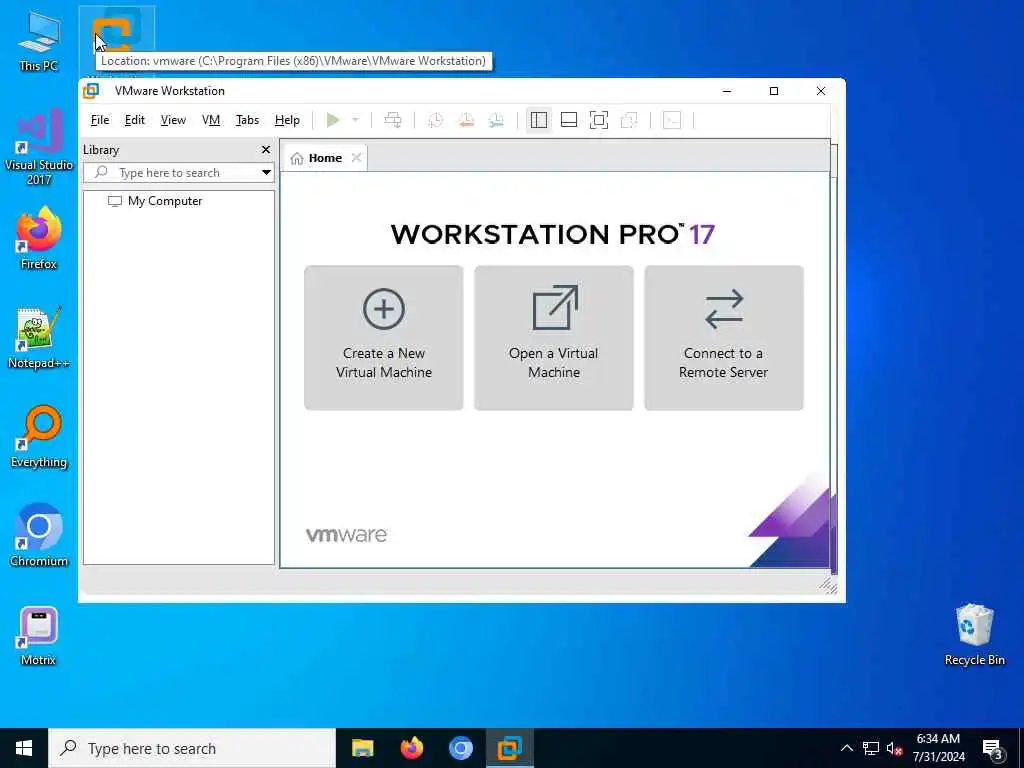Click the network tray icon
Viewport: 1024px width, 768px height.
point(871,748)
